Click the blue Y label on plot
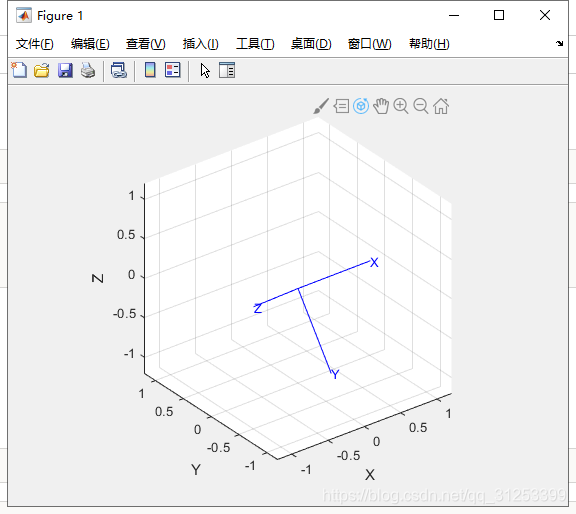The width and height of the screenshot is (576, 514). click(335, 374)
